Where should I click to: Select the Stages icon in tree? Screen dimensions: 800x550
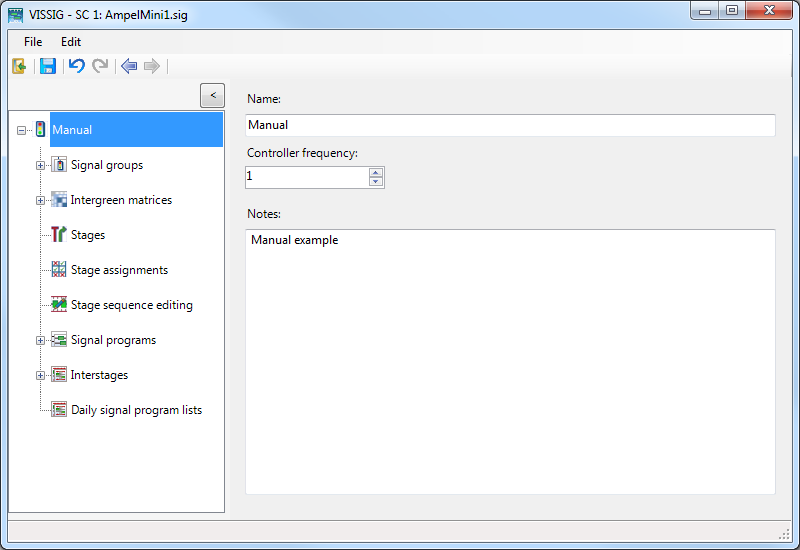coord(59,235)
